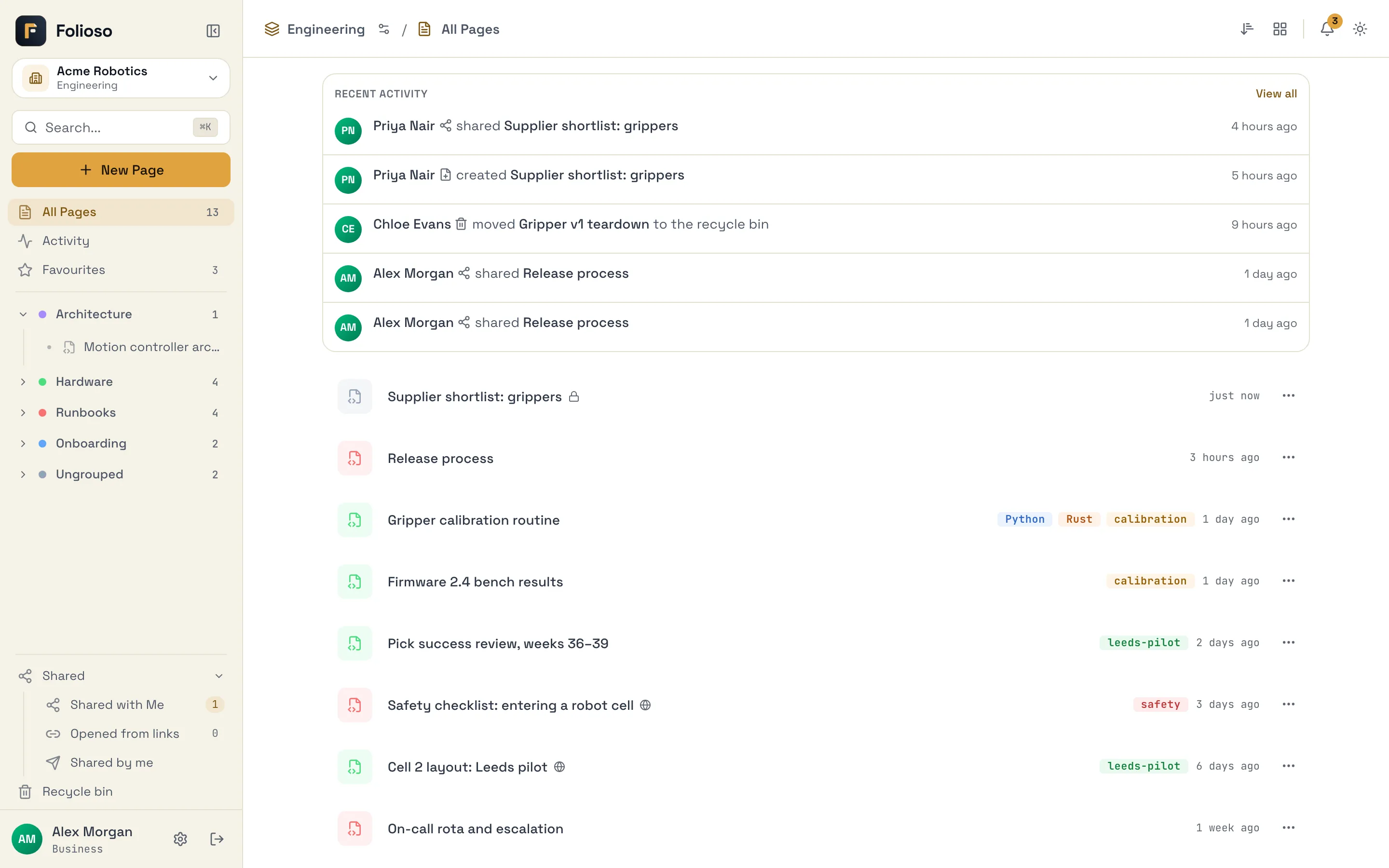Click Engineering in the breadcrumb
The image size is (1389, 868).
(x=326, y=29)
